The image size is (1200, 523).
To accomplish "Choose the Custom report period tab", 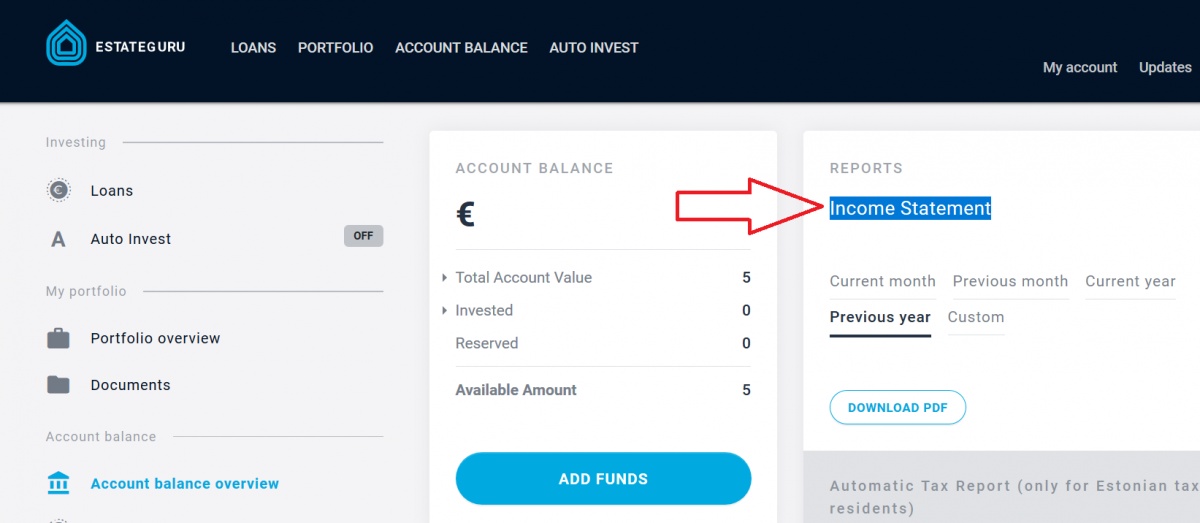I will tap(975, 318).
